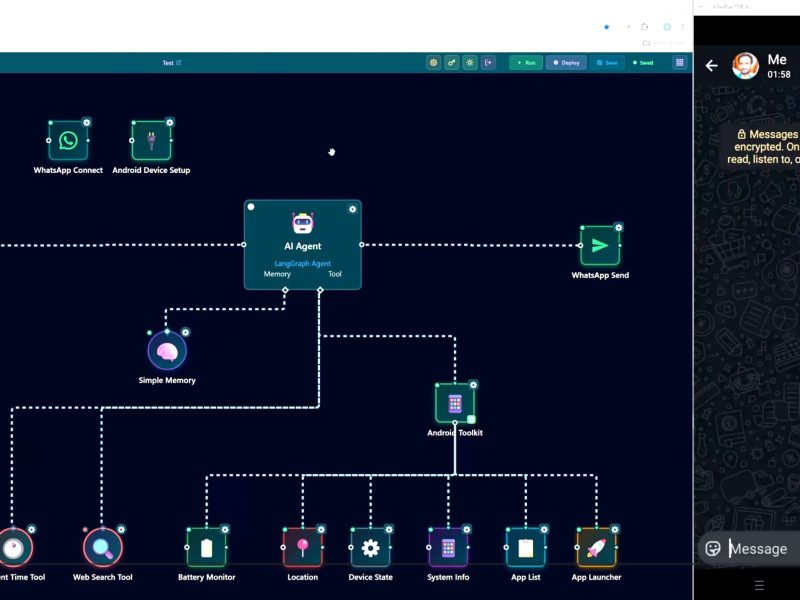The image size is (800, 600).
Task: Open the grid panel icon in toolbar
Action: [x=680, y=62]
